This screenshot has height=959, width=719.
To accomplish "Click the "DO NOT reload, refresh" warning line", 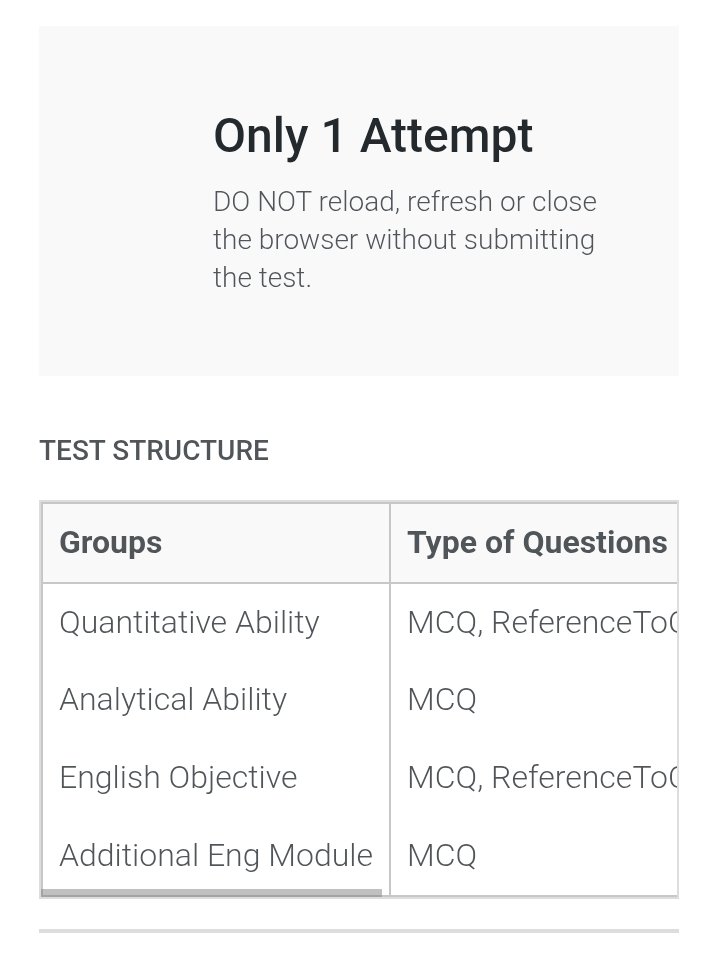I will click(x=404, y=202).
